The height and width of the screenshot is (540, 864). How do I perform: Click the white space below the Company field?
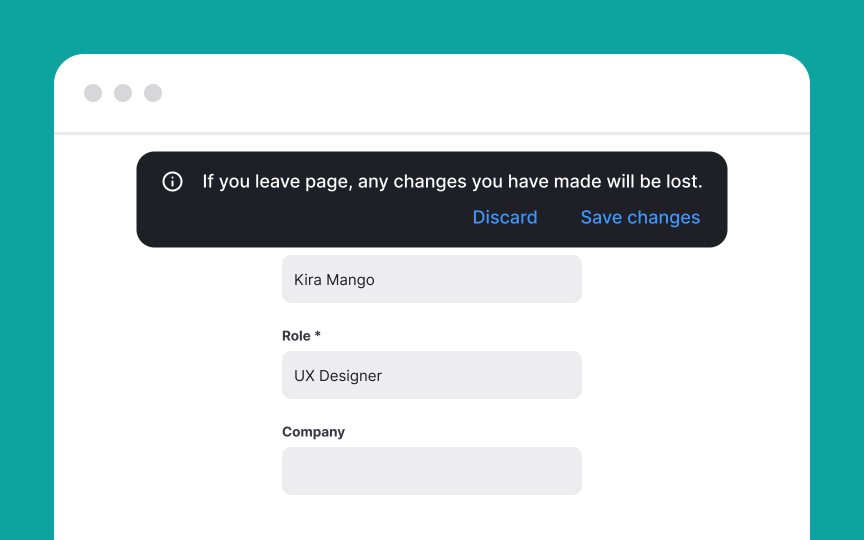tap(432, 518)
